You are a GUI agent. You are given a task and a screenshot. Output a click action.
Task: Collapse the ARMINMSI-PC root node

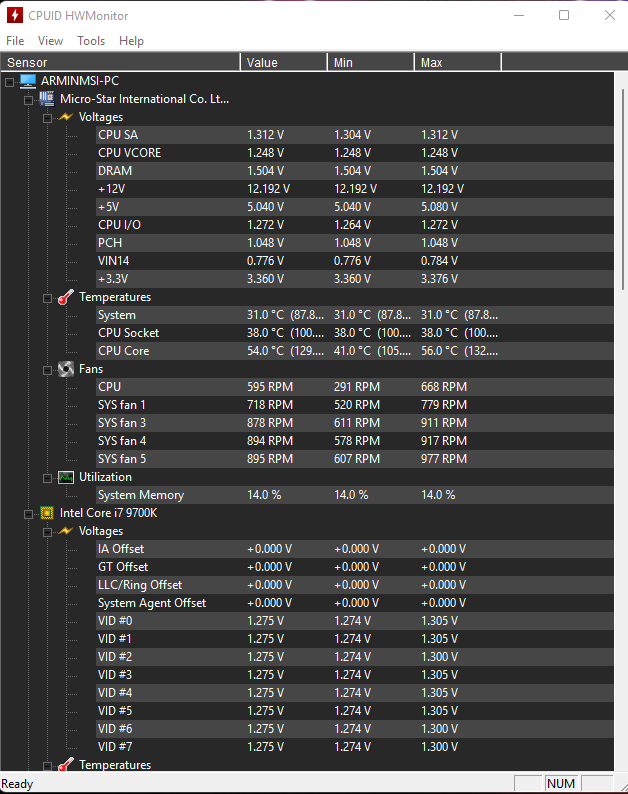point(9,82)
